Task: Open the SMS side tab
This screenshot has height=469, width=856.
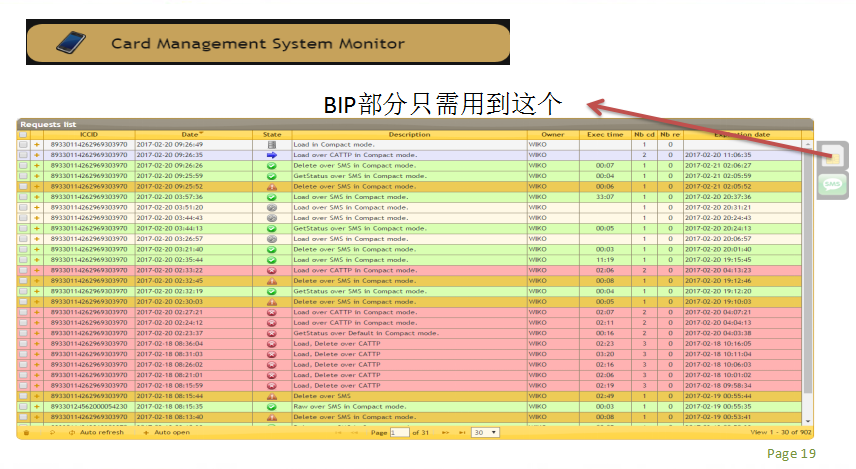Action: pyautogui.click(x=833, y=185)
